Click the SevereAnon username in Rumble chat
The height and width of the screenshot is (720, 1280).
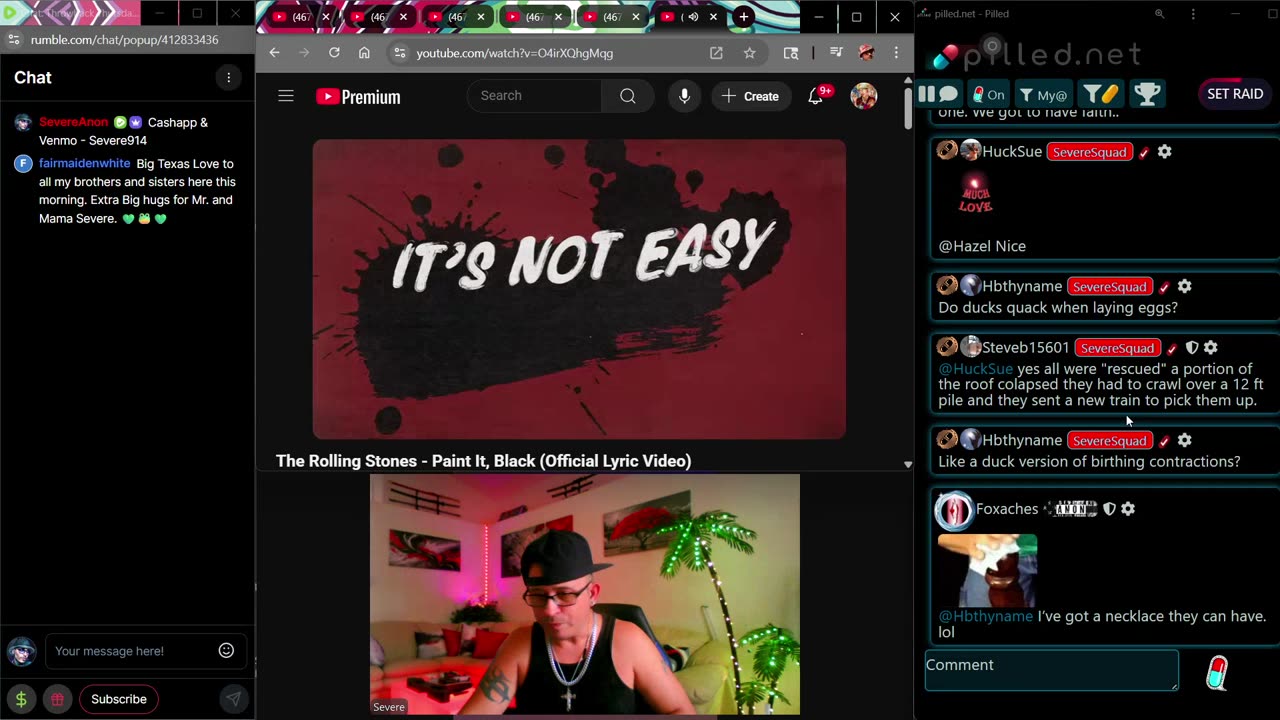(73, 122)
